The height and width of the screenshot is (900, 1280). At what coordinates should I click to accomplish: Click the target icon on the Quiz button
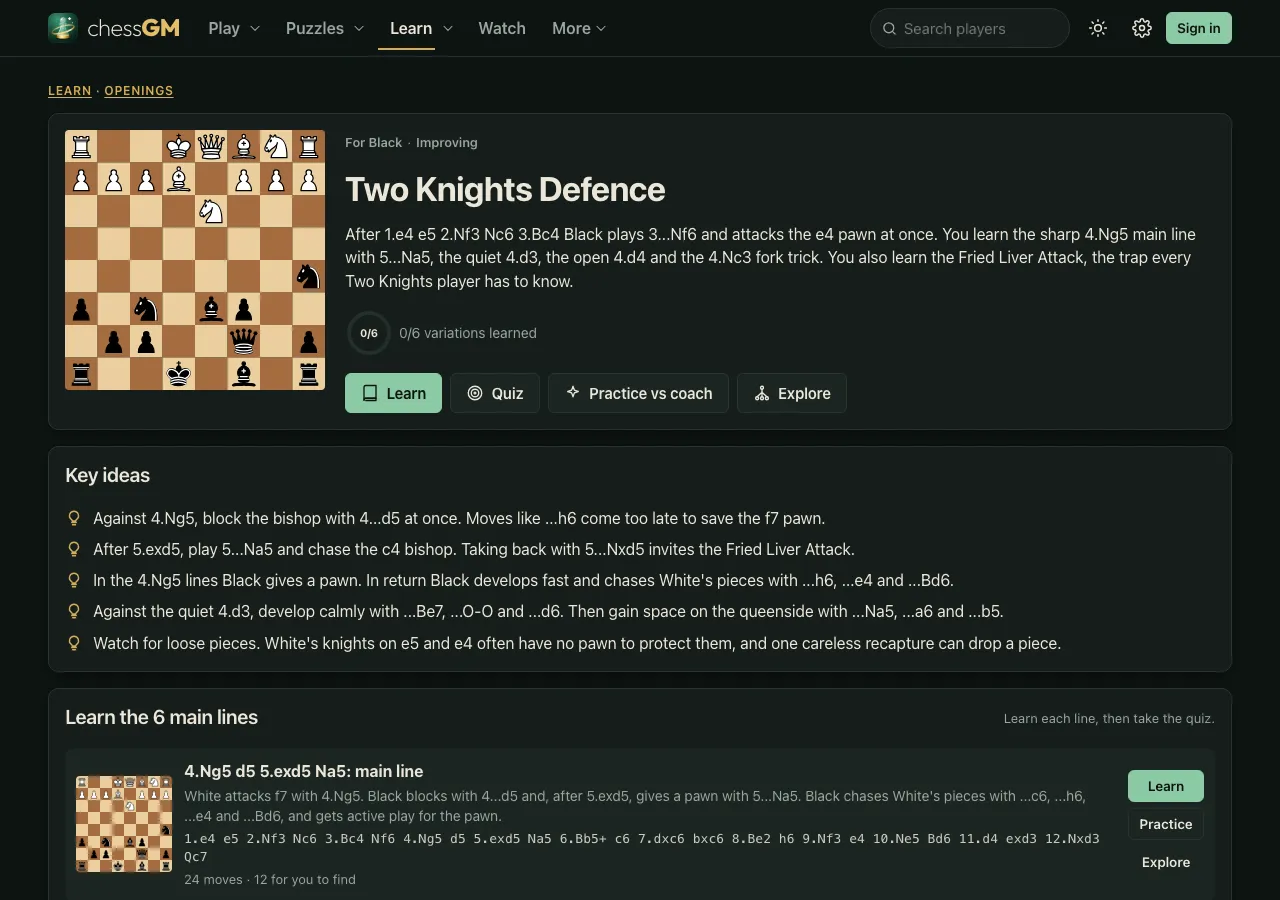click(475, 393)
